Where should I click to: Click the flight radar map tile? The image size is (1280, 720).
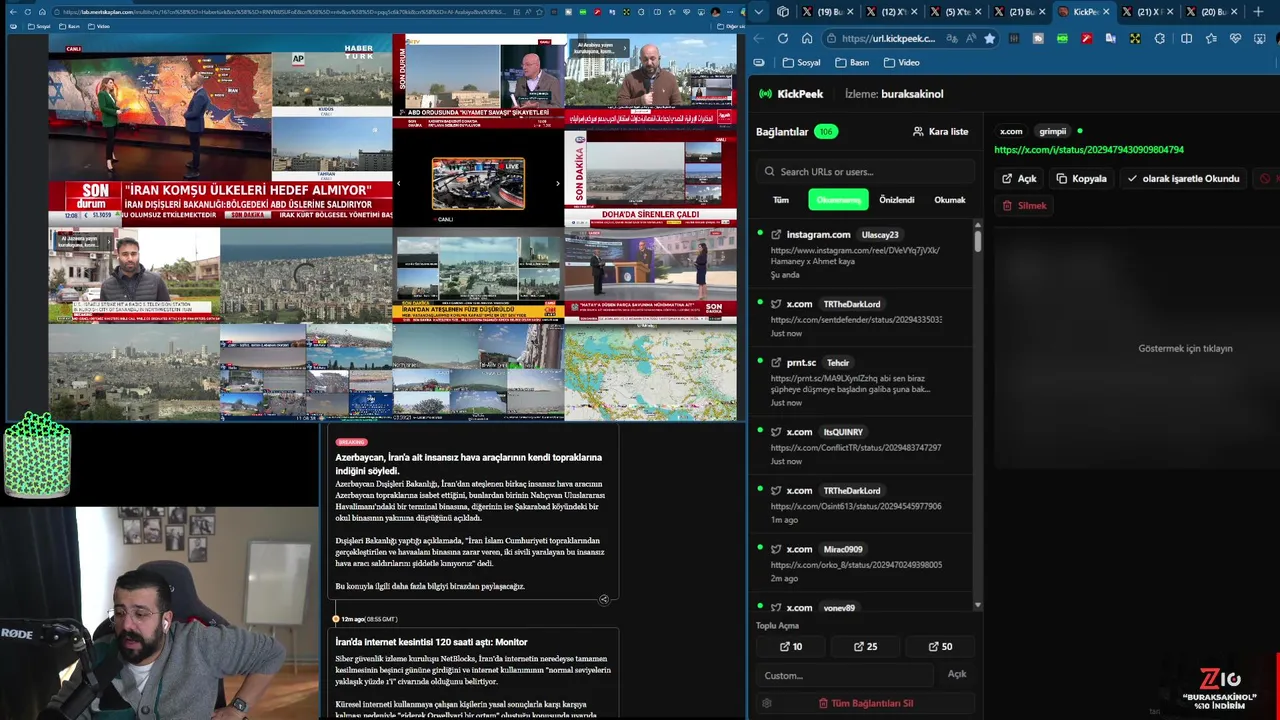pyautogui.click(x=650, y=371)
